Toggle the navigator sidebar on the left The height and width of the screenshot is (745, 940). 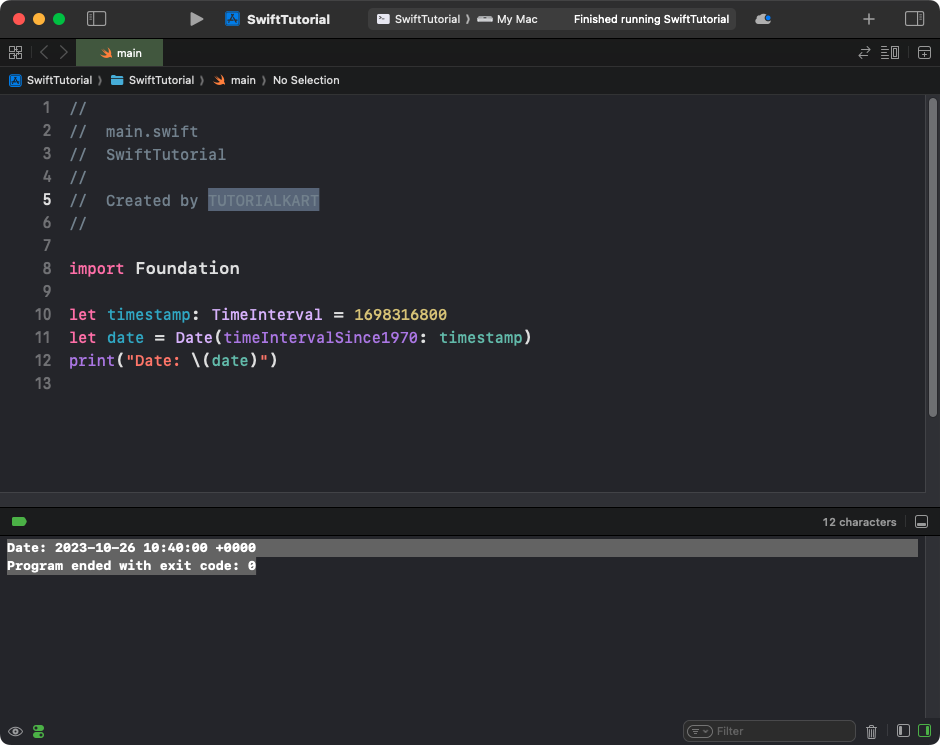click(97, 19)
